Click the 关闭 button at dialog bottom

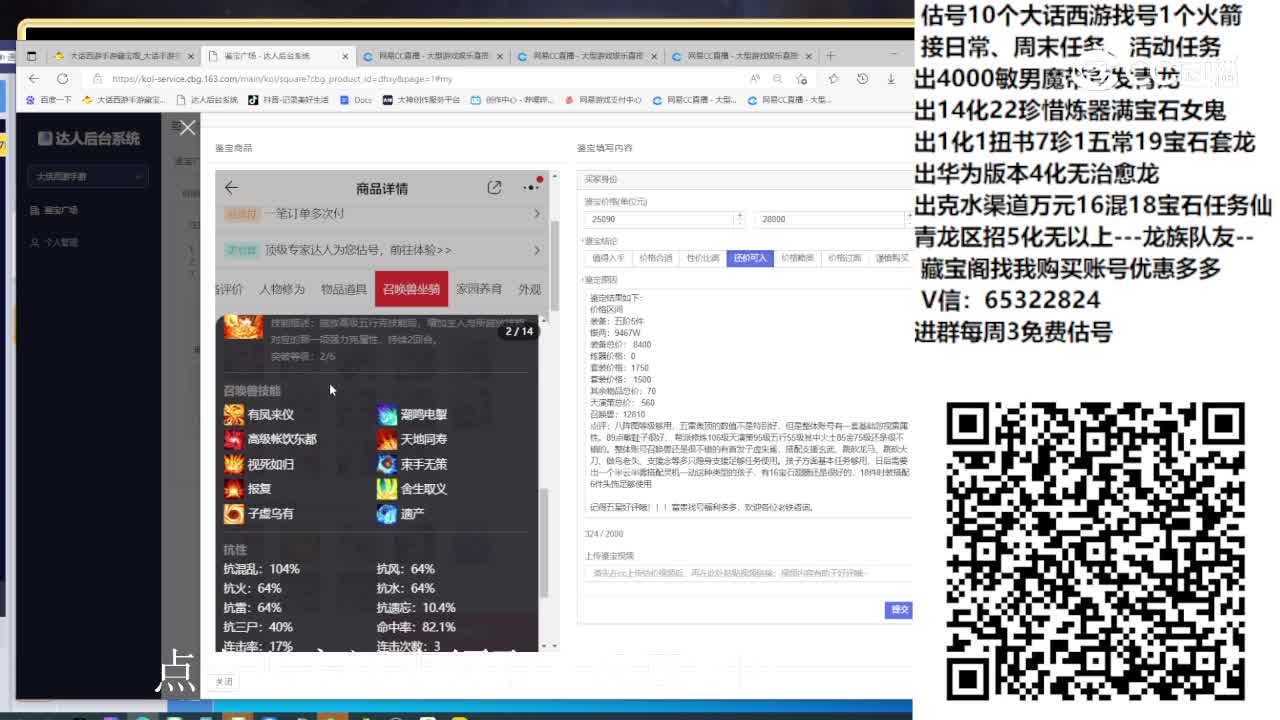pyautogui.click(x=224, y=682)
